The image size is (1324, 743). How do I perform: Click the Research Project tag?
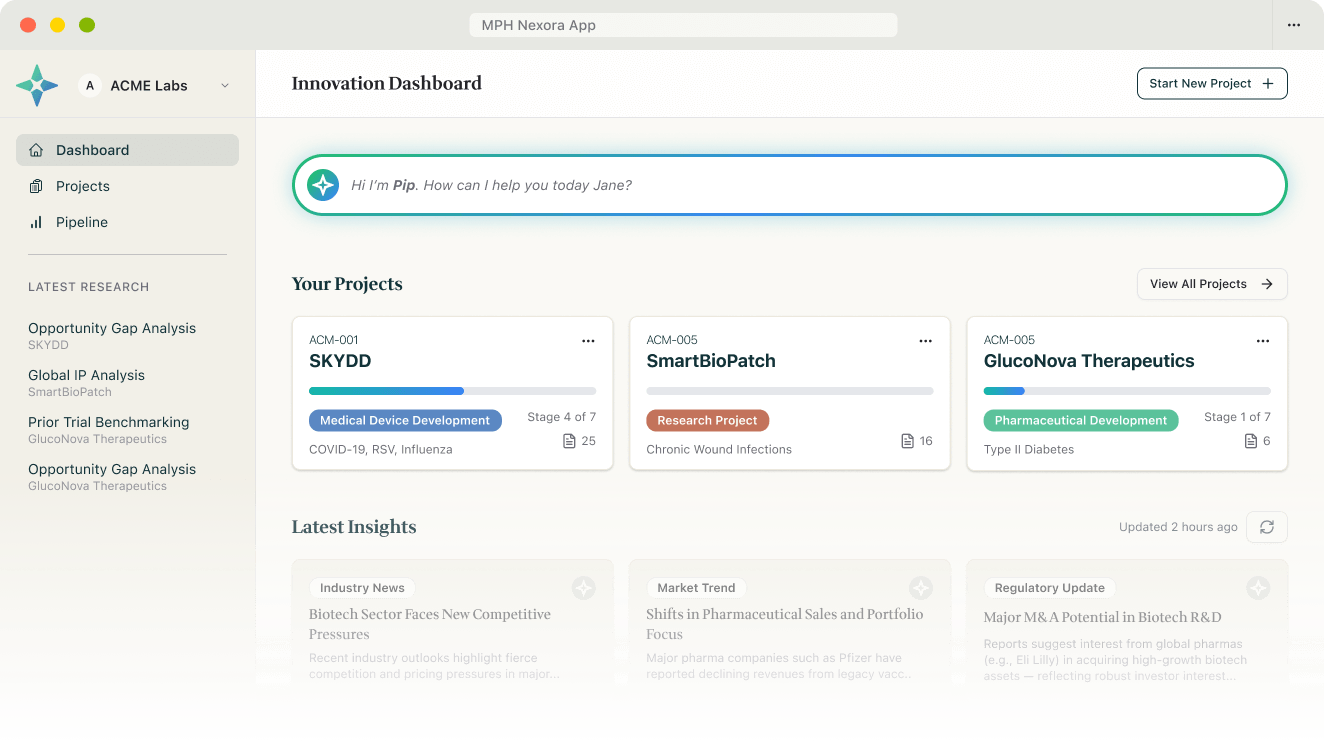707,421
